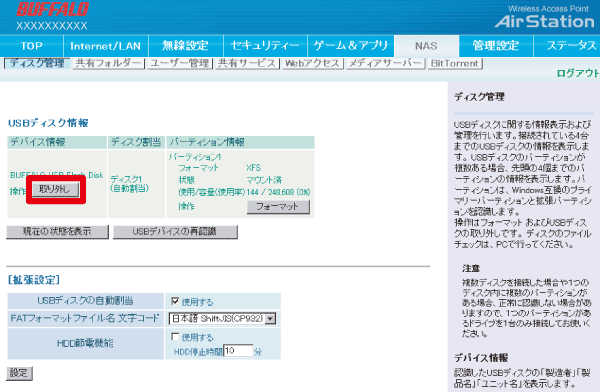Open the TOP tab
This screenshot has height=392, width=600.
coord(31,46)
